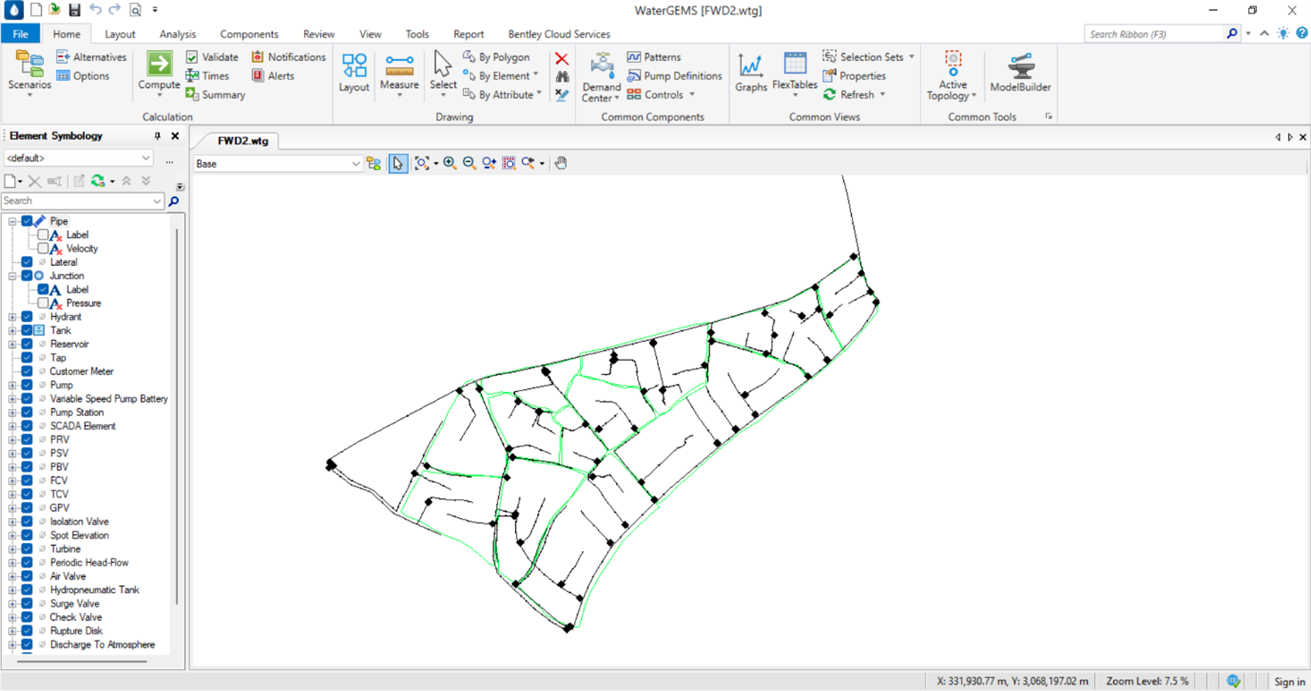Expand the Tank tree node
1311x691 pixels.
pyautogui.click(x=12, y=330)
